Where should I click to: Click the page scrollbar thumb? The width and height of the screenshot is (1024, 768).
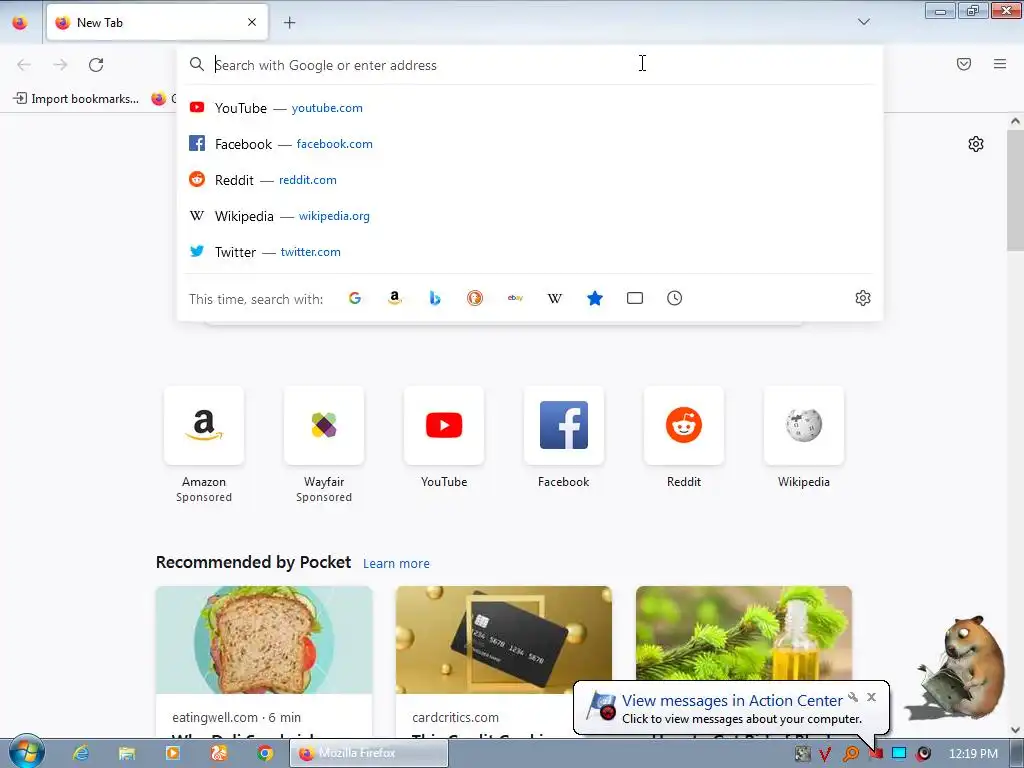pos(1015,189)
